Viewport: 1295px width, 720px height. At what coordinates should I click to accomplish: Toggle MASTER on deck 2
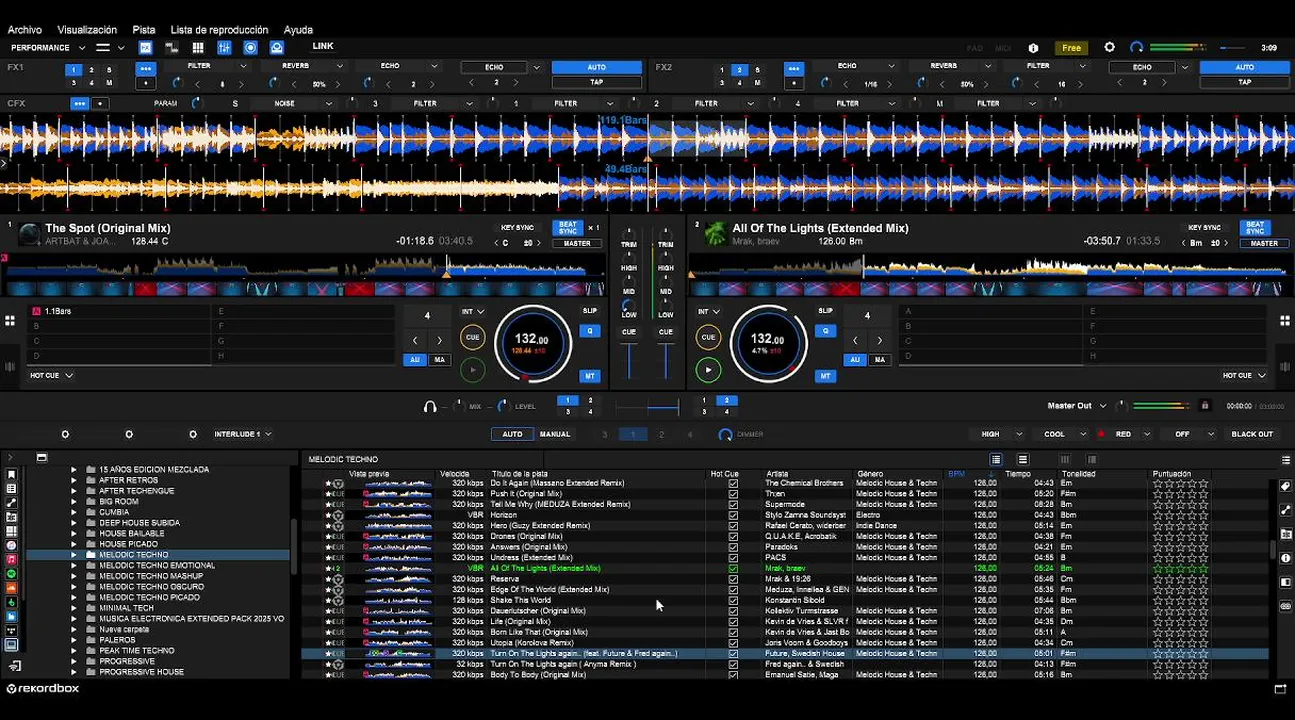[x=1264, y=243]
